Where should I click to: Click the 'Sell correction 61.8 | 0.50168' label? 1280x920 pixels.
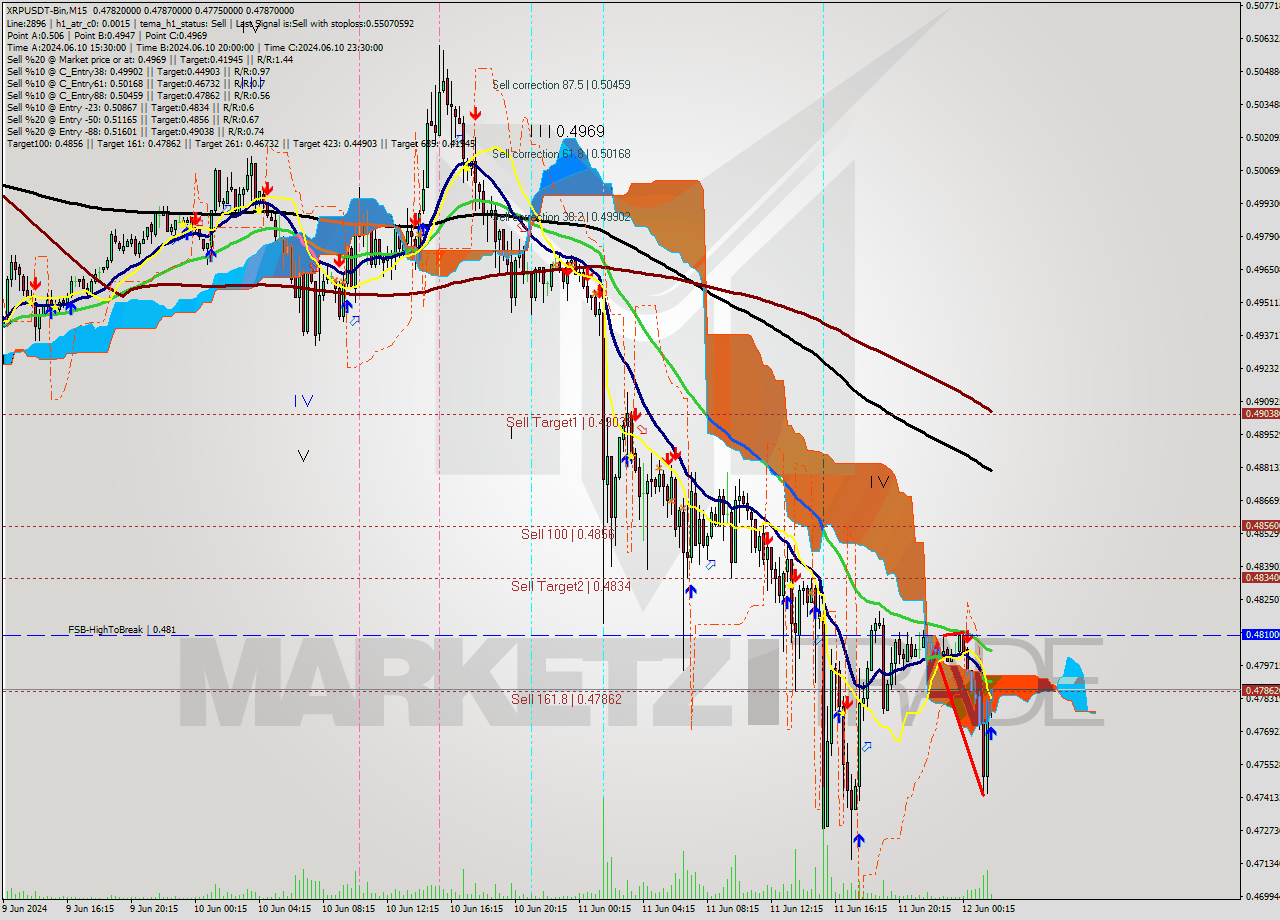pyautogui.click(x=561, y=154)
